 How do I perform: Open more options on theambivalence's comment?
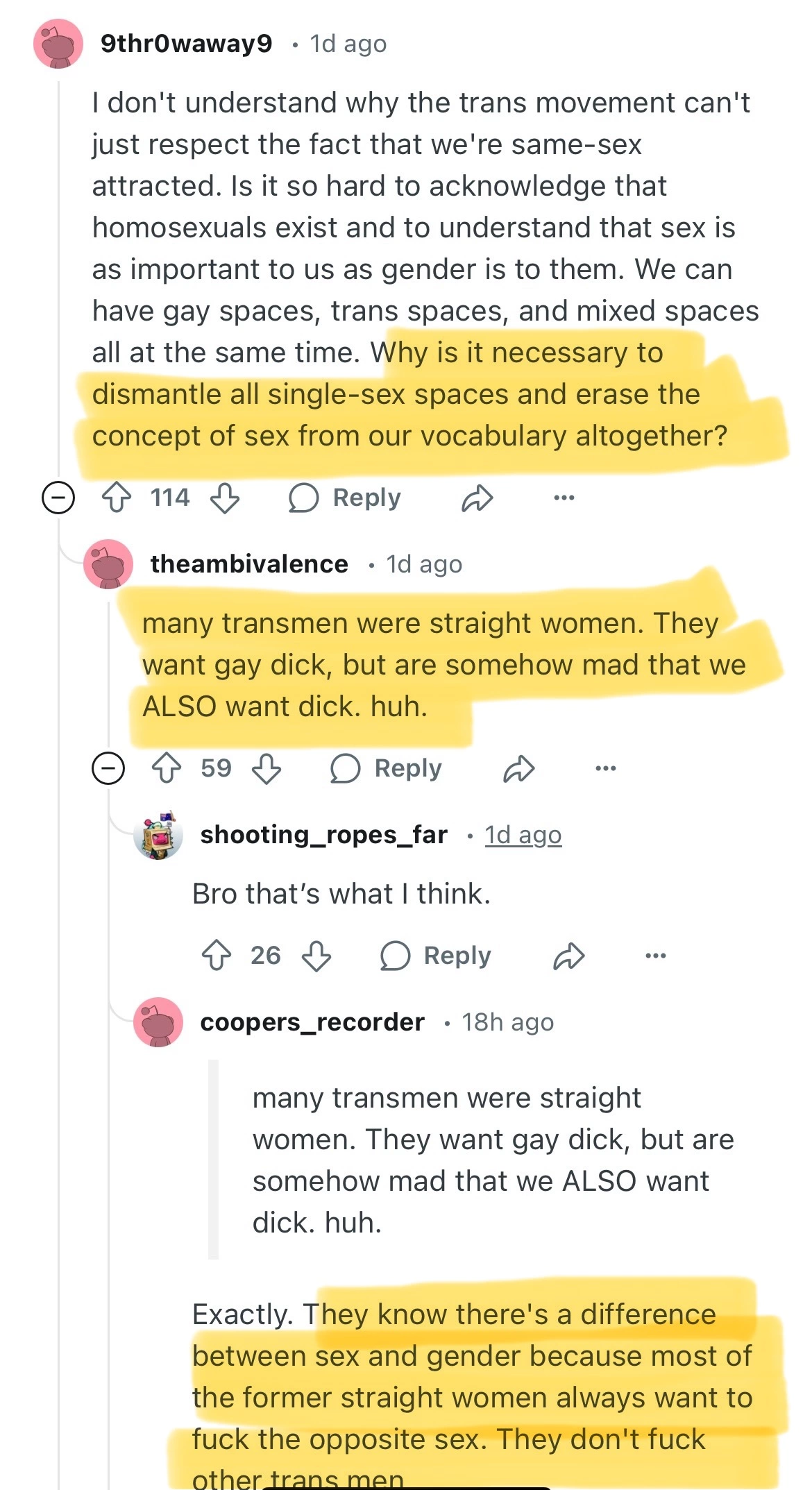pos(605,768)
